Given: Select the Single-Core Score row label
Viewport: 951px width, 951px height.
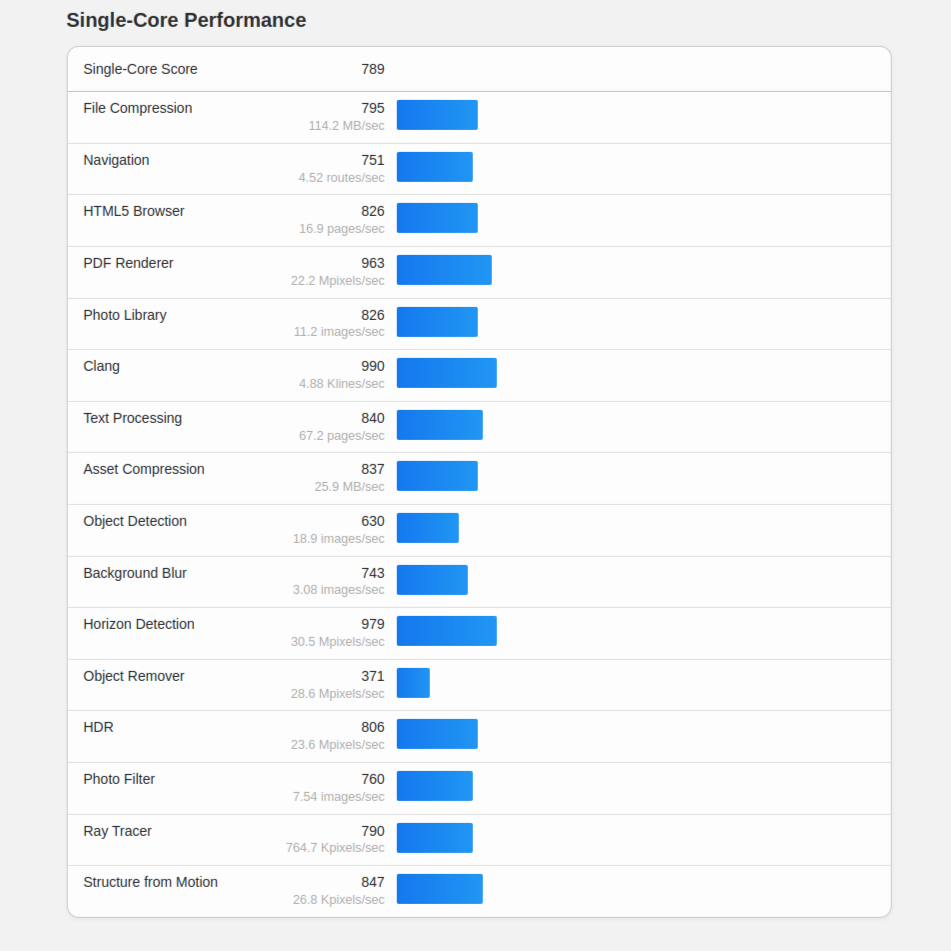Looking at the screenshot, I should point(140,69).
